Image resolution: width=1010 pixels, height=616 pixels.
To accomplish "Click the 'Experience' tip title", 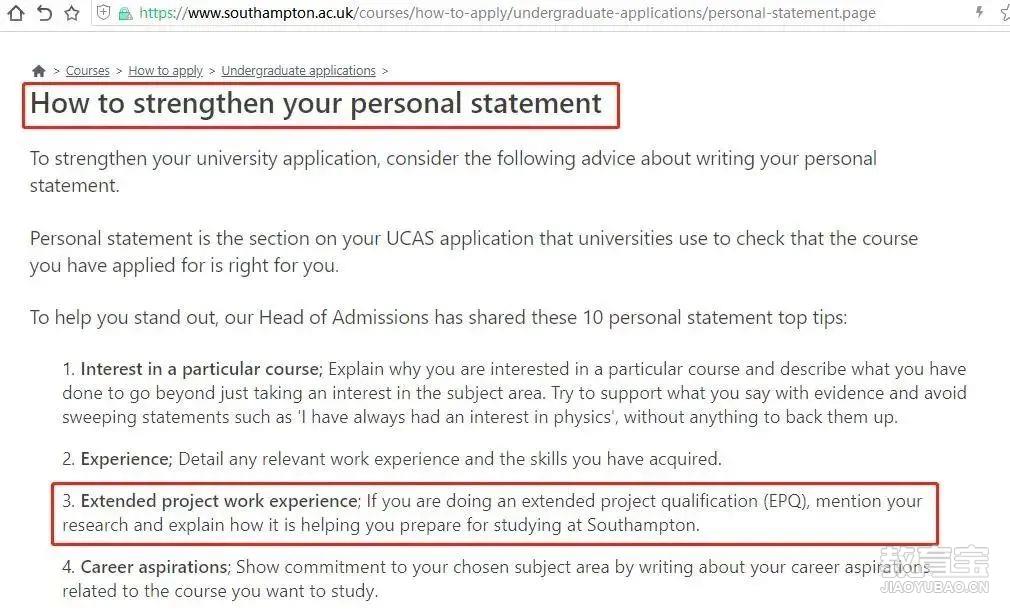I will (125, 459).
